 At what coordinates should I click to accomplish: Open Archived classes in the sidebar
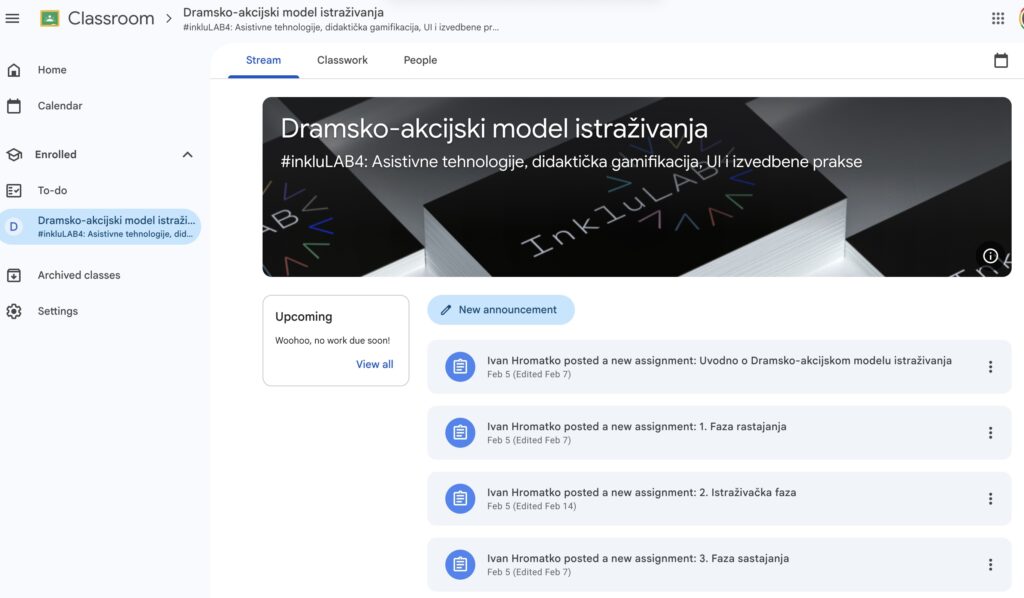(x=78, y=275)
